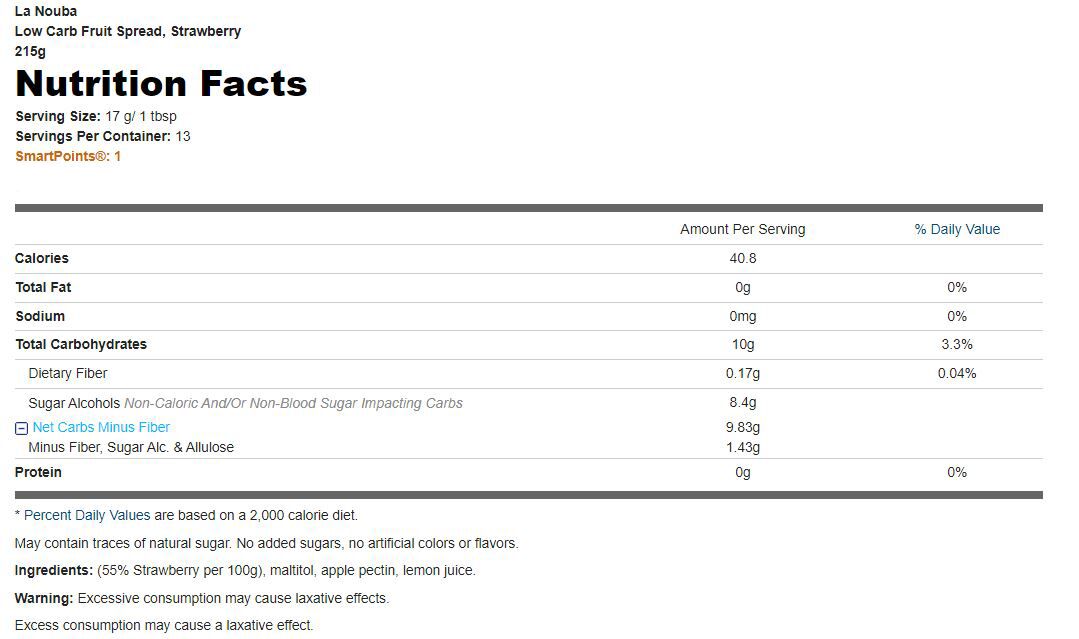This screenshot has height=639, width=1079.
Task: Select the Dietary Fiber row label
Action: (67, 373)
